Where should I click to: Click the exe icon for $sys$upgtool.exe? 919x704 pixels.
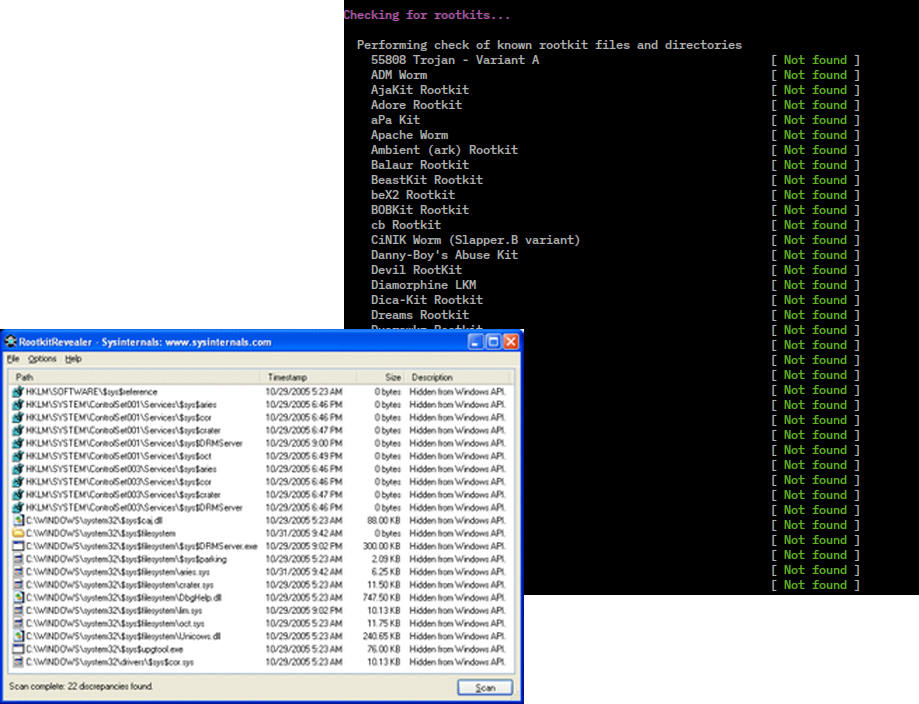coord(18,649)
